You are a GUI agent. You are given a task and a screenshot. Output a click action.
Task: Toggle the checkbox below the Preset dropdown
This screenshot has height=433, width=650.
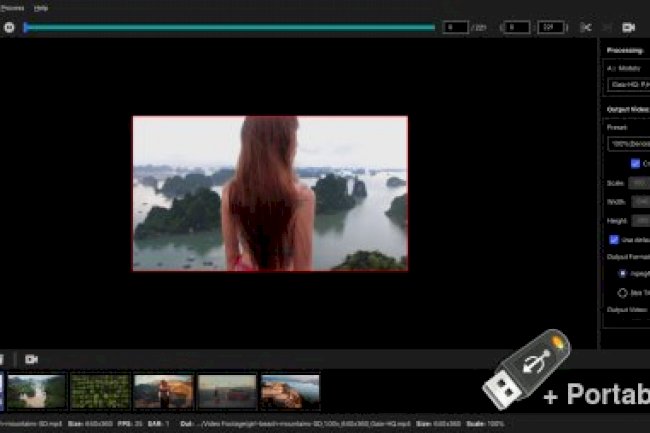click(x=635, y=163)
